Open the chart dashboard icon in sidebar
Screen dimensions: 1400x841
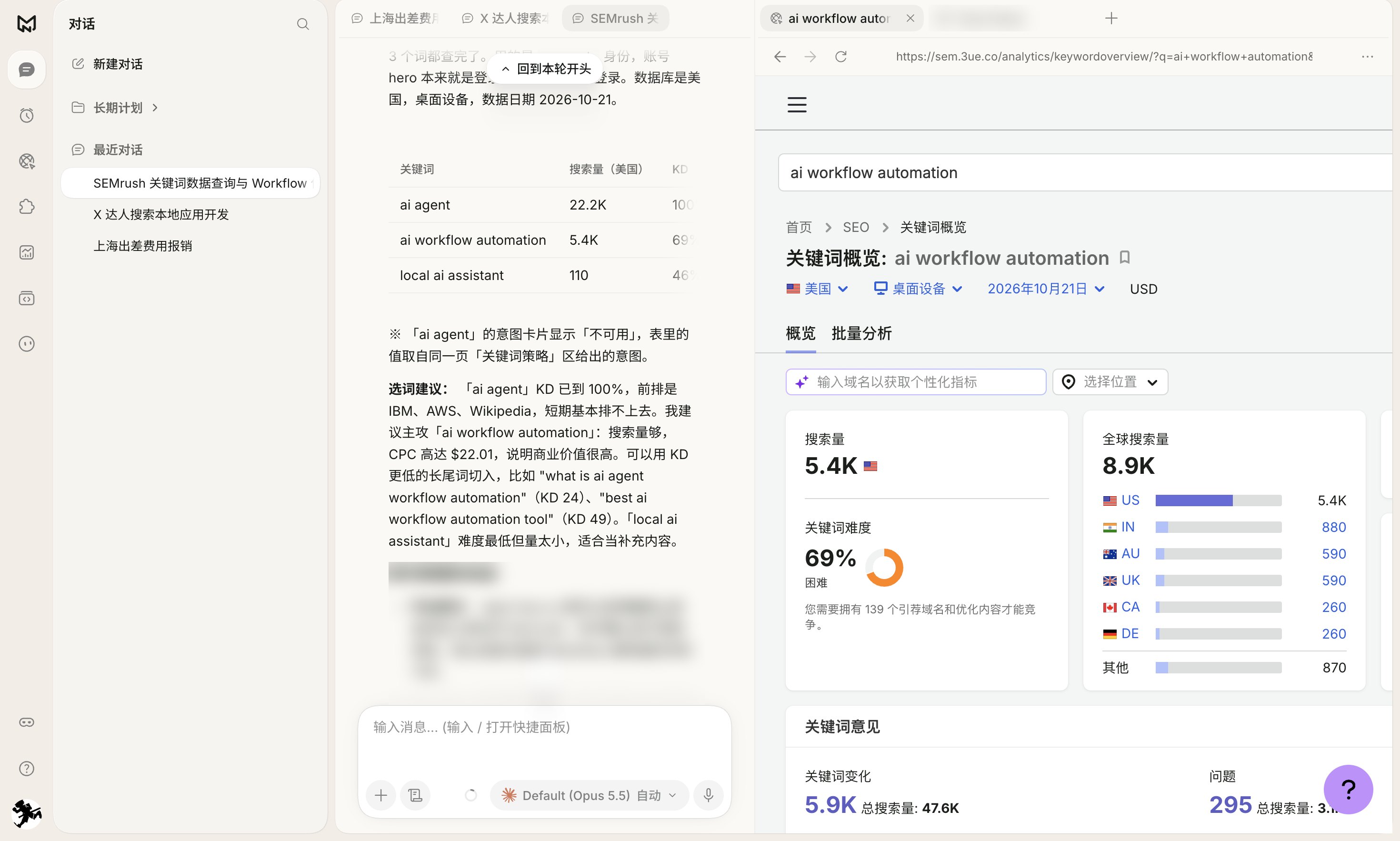pos(27,253)
